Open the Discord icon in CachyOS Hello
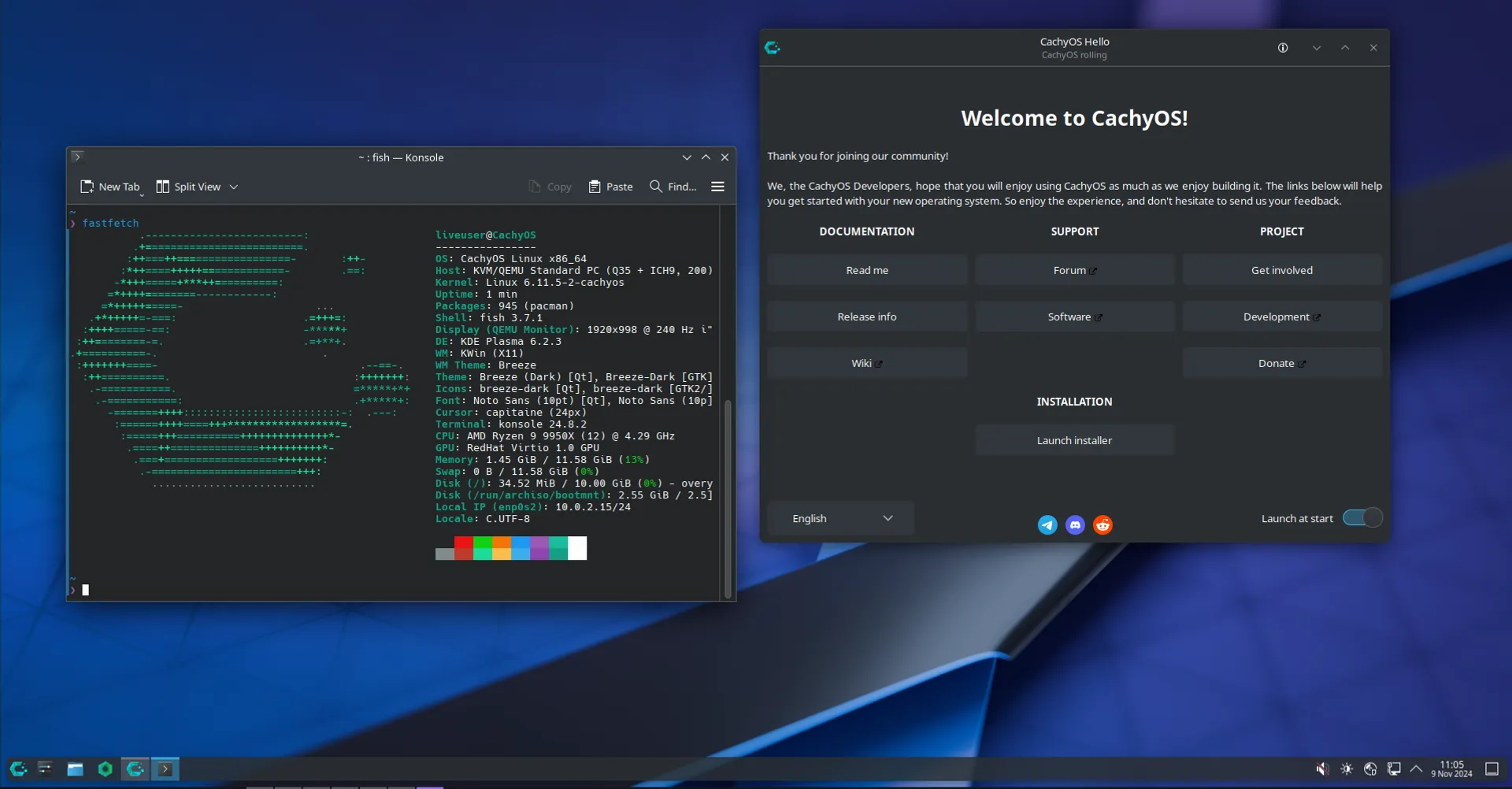Screen dimensions: 1512x789 point(1075,524)
